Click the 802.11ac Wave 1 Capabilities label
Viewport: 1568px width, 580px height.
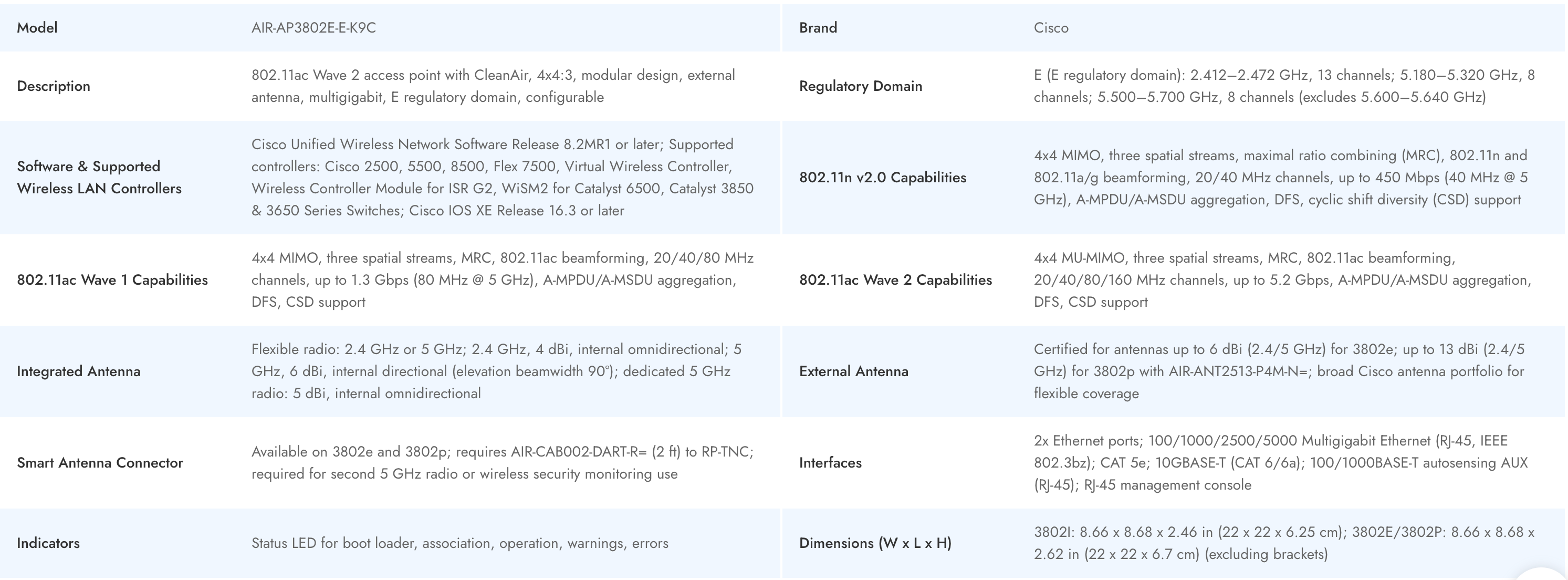click(x=112, y=279)
